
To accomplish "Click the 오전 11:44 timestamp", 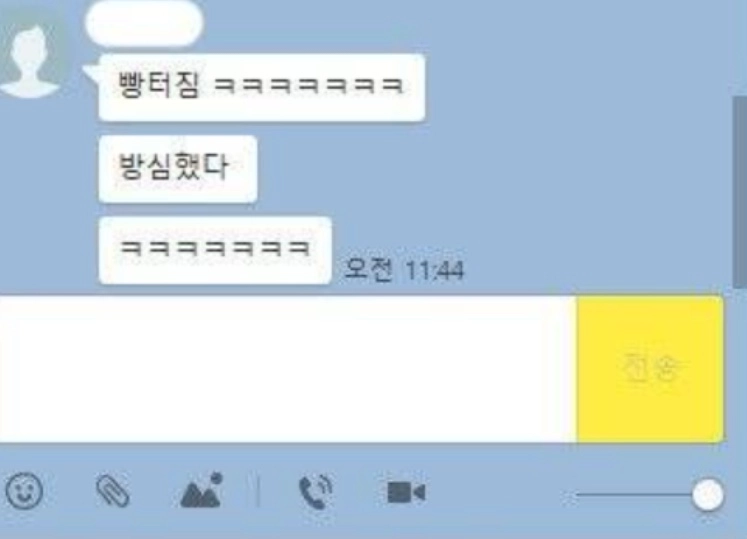I will coord(403,270).
